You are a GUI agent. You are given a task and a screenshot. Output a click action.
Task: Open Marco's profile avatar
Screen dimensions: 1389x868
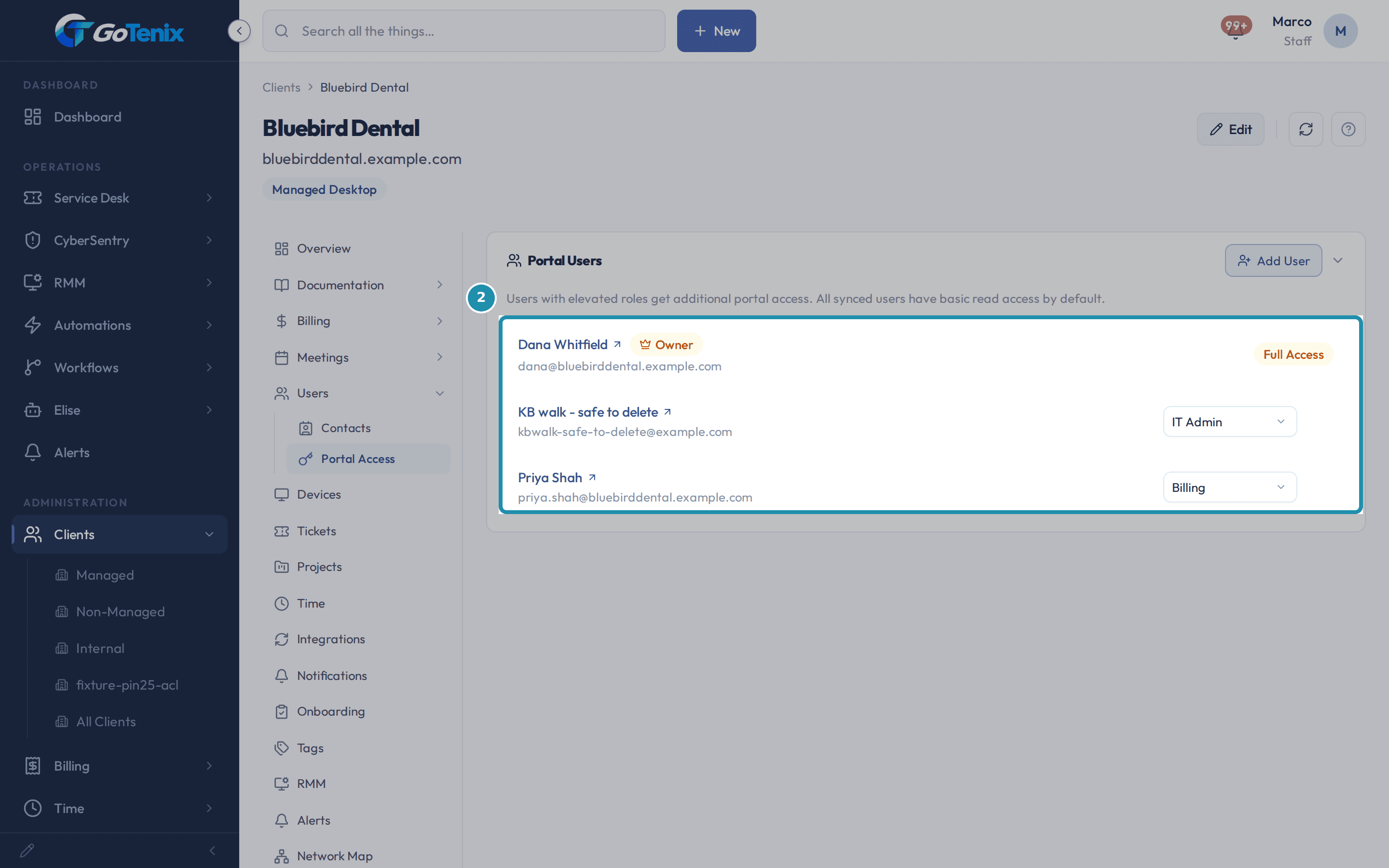(1340, 31)
